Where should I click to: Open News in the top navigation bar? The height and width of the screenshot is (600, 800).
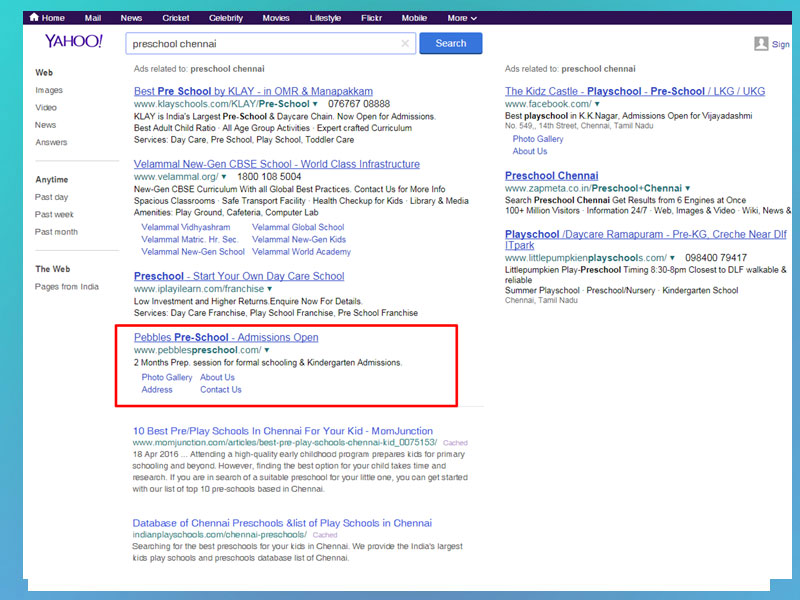(x=131, y=18)
